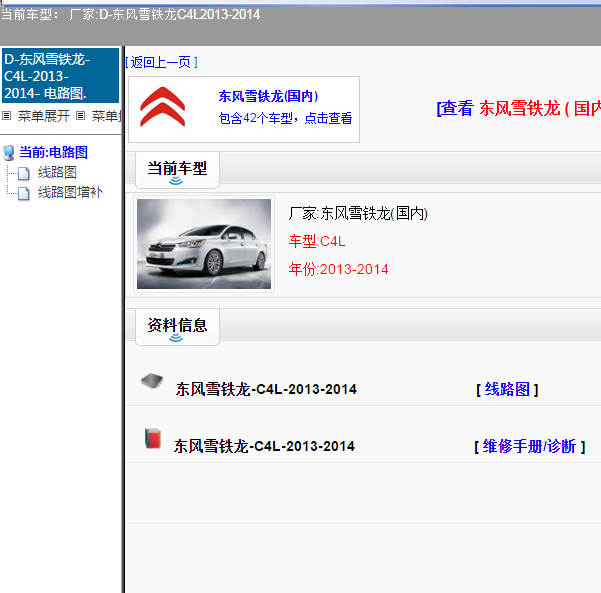Select the 当前车型 tab header
The height and width of the screenshot is (593, 601).
tap(177, 170)
